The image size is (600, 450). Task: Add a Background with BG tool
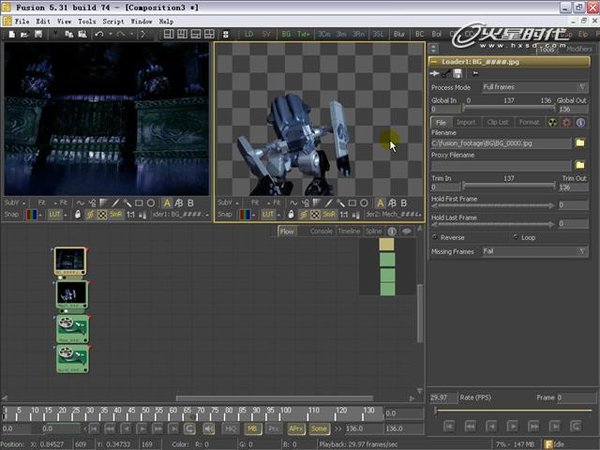[x=286, y=34]
